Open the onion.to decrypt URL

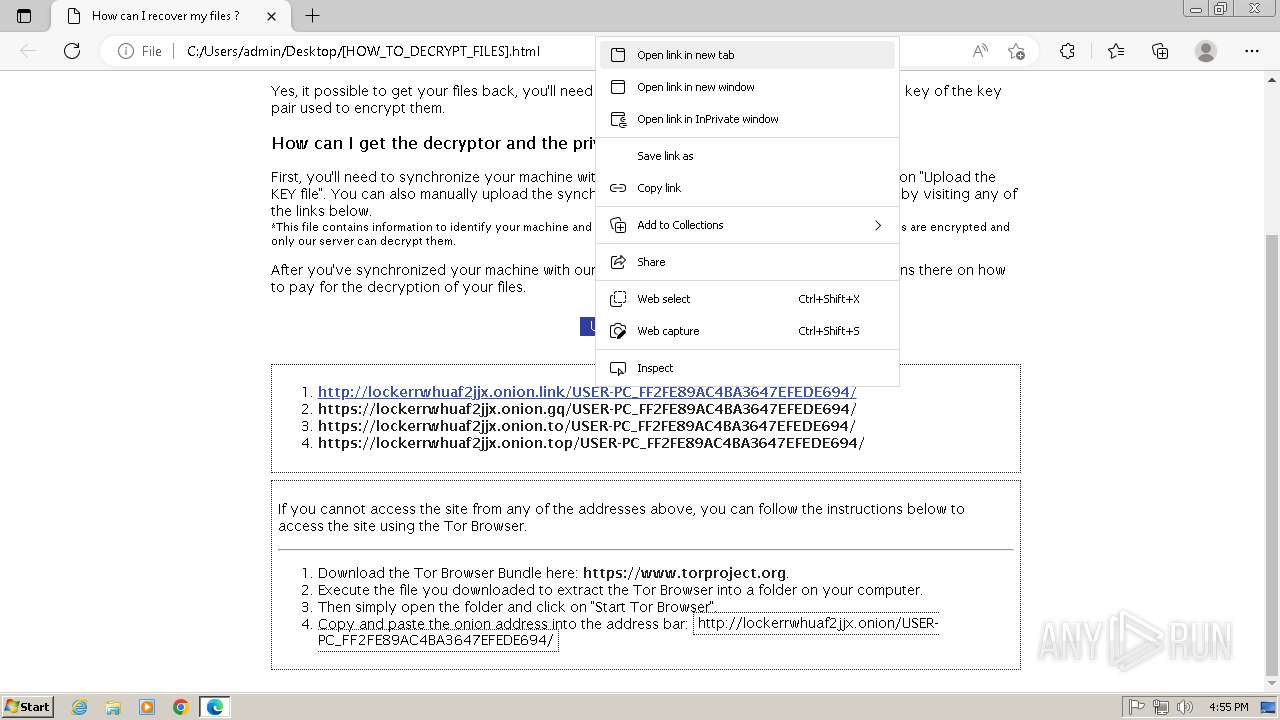click(x=587, y=426)
